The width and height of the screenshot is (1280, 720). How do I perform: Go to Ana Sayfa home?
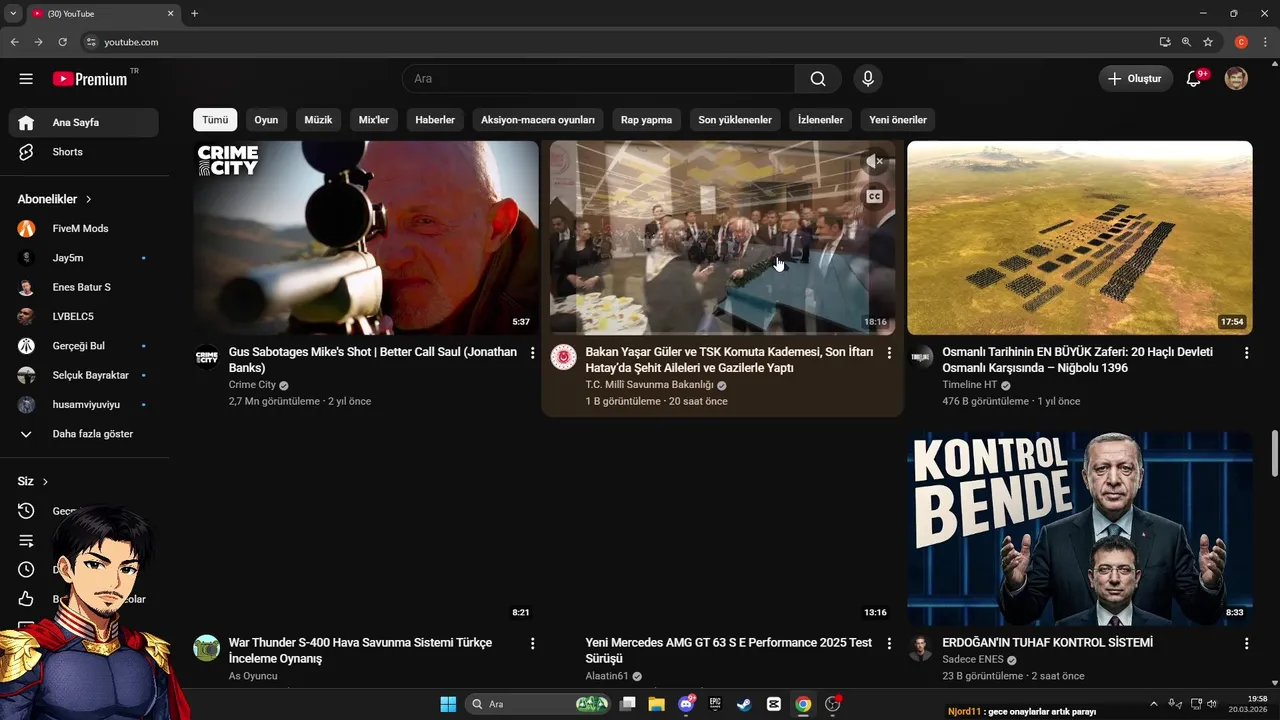(84, 122)
